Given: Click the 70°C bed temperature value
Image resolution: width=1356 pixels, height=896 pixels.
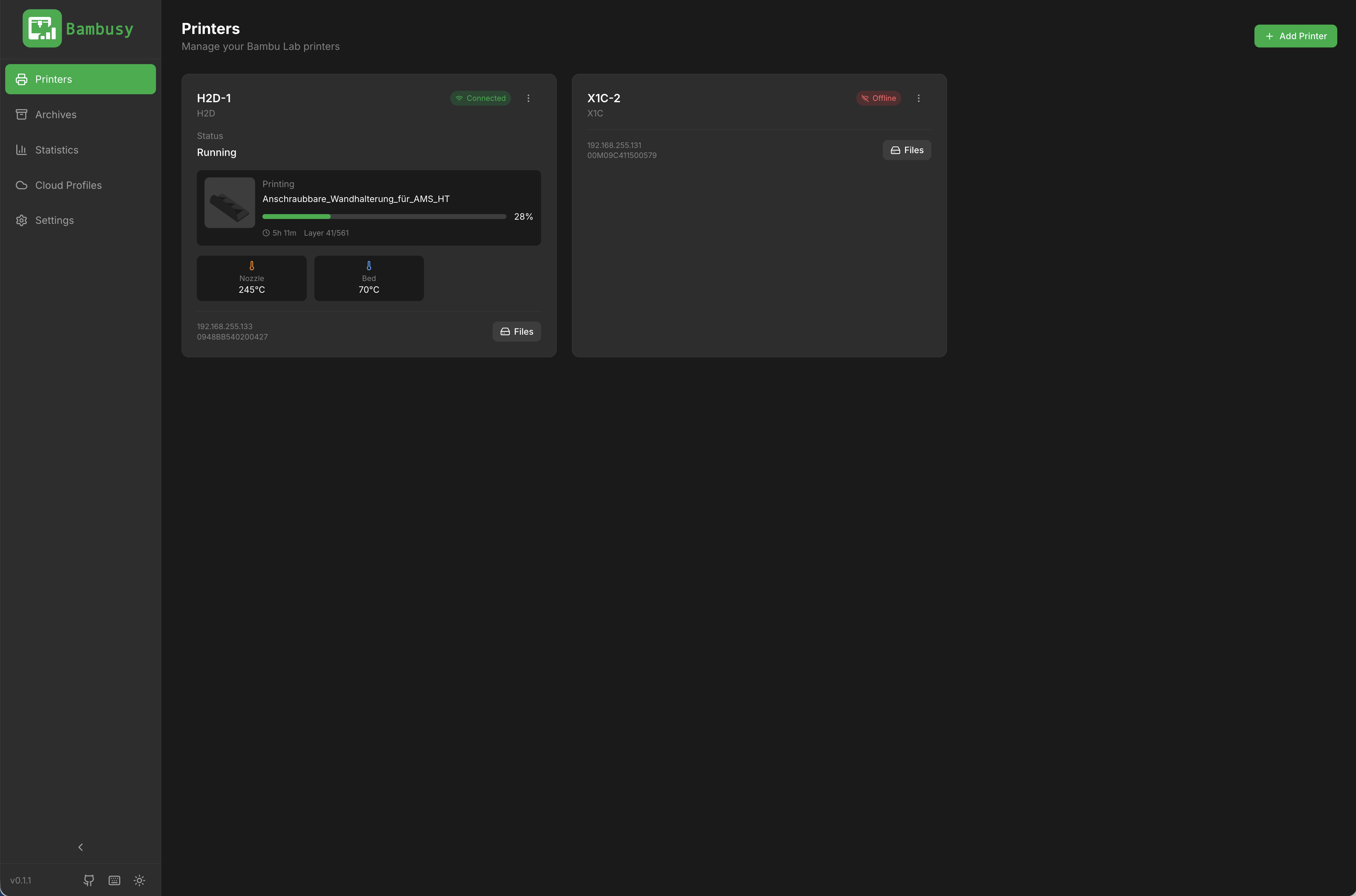Looking at the screenshot, I should (369, 290).
